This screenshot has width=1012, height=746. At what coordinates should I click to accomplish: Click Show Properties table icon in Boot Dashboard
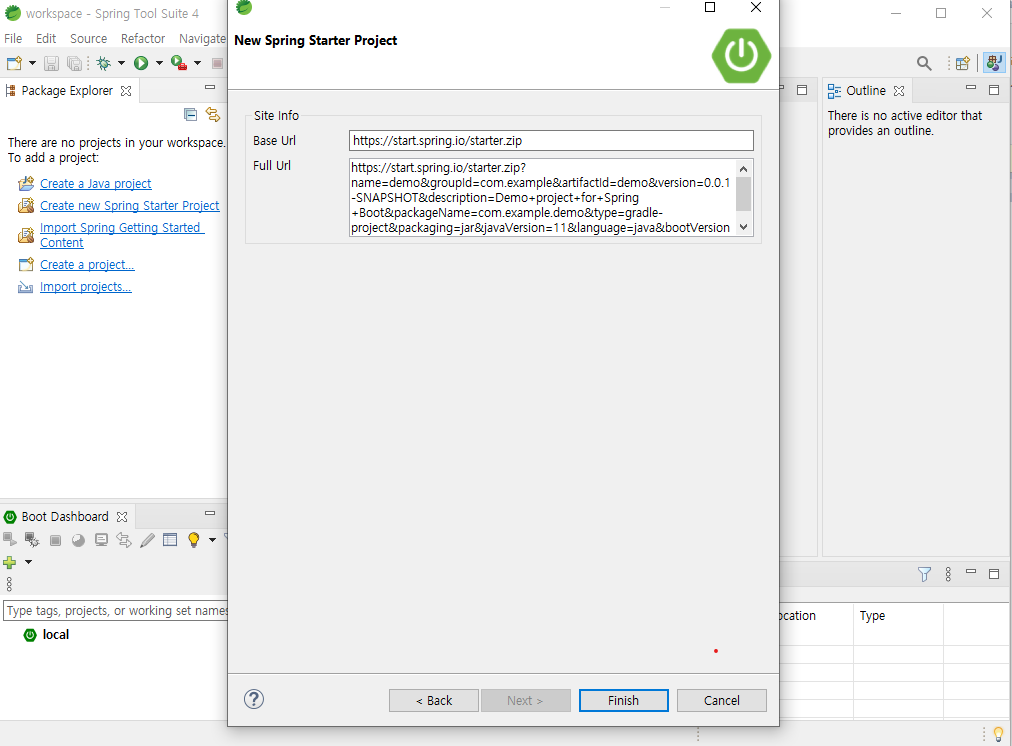click(x=170, y=540)
